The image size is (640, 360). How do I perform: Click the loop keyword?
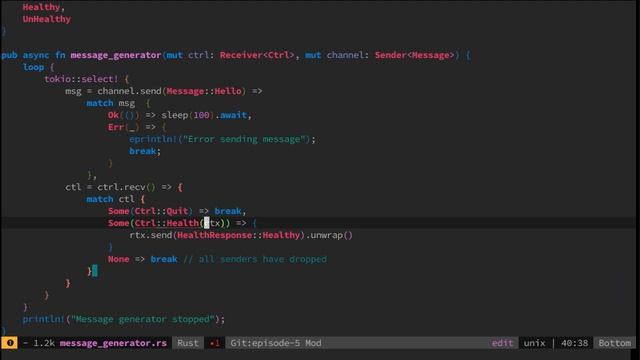(33, 67)
